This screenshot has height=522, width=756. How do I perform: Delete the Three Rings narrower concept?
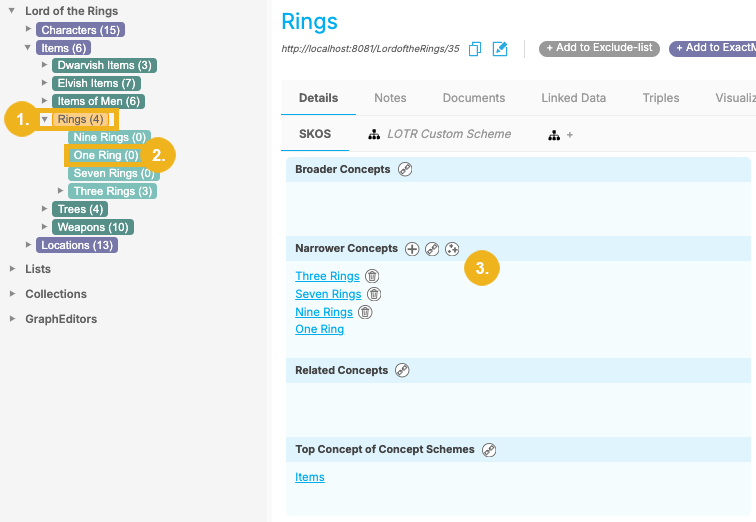click(x=372, y=276)
